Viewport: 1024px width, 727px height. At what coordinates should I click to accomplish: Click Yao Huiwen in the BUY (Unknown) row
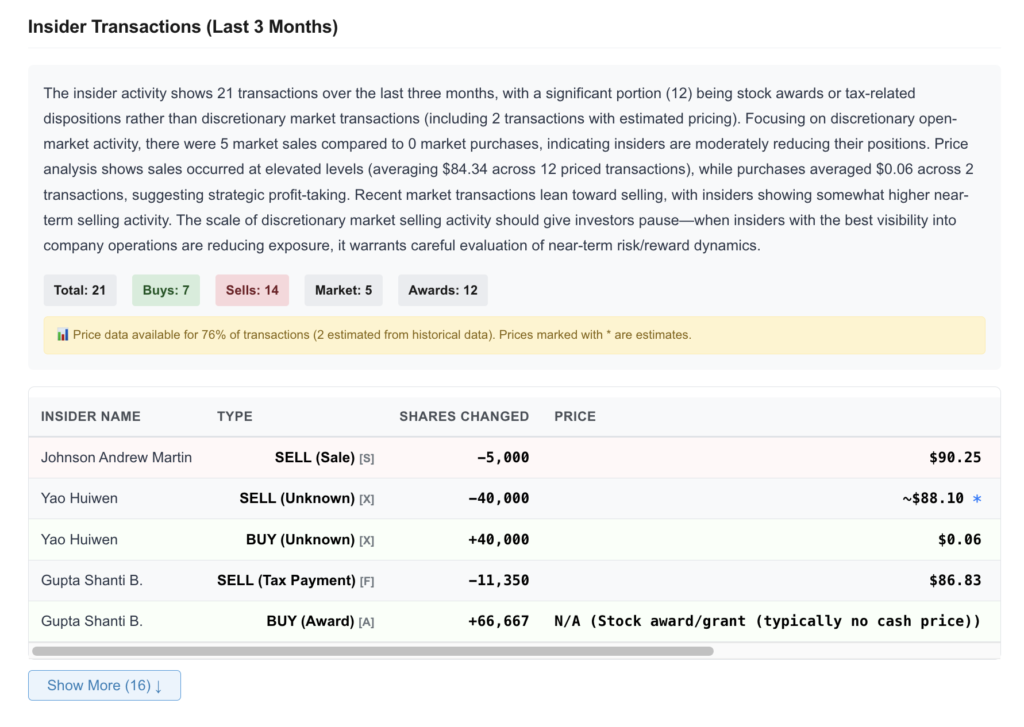tap(79, 540)
